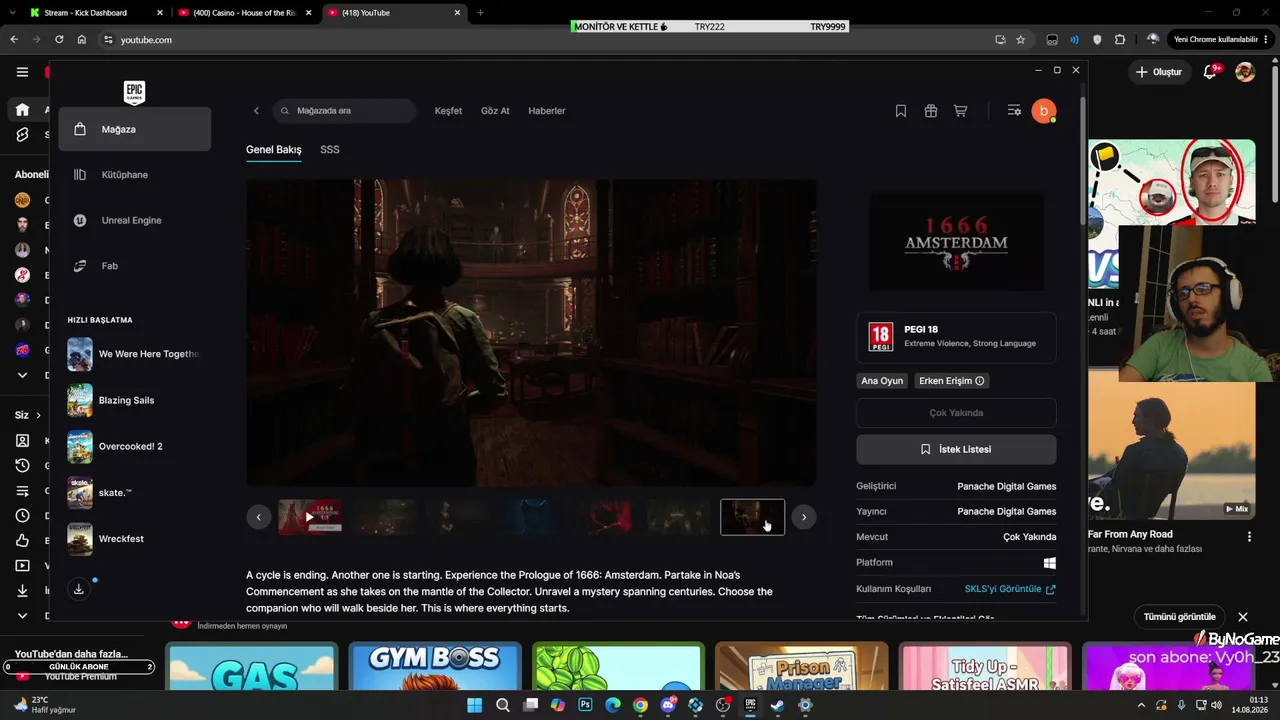Open the Windows Start menu
Viewport: 1280px width, 720px height.
[475, 705]
